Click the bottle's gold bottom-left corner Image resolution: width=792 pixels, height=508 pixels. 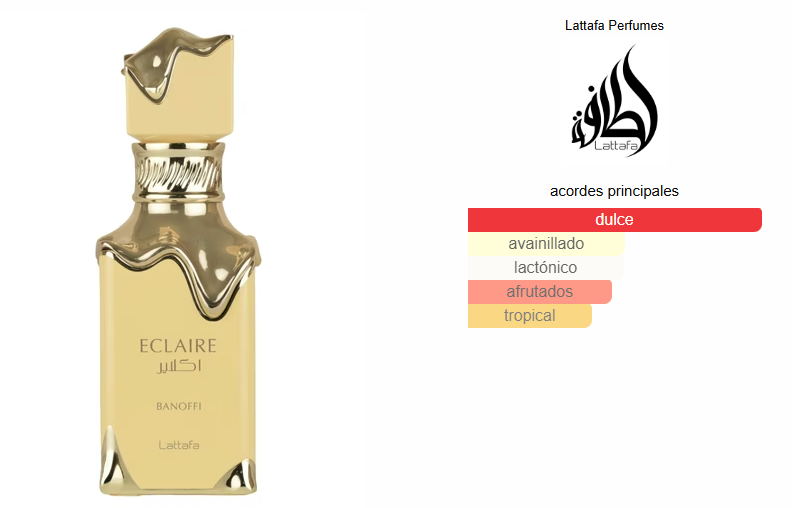pos(112,462)
